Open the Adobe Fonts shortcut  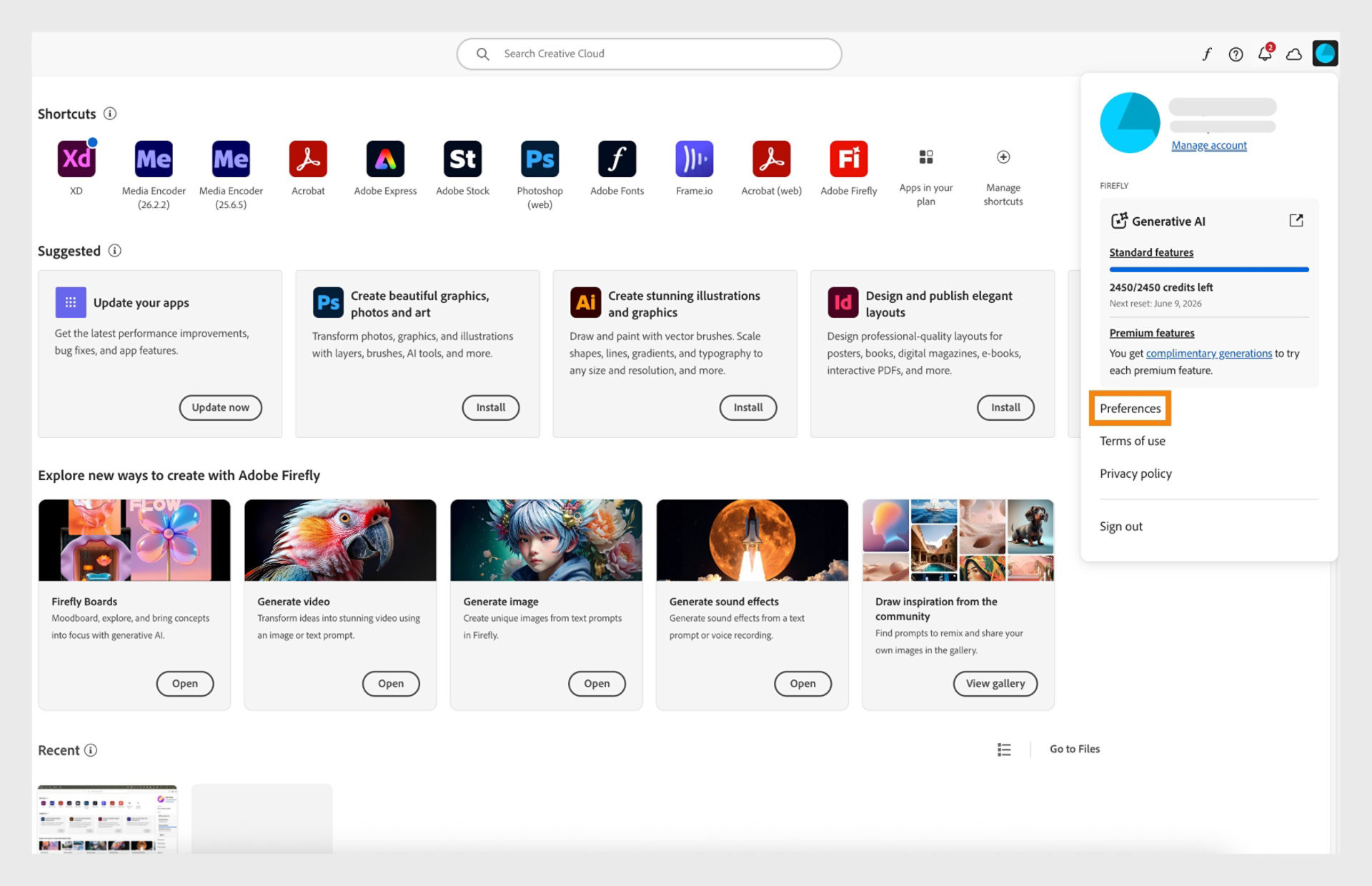(x=617, y=159)
